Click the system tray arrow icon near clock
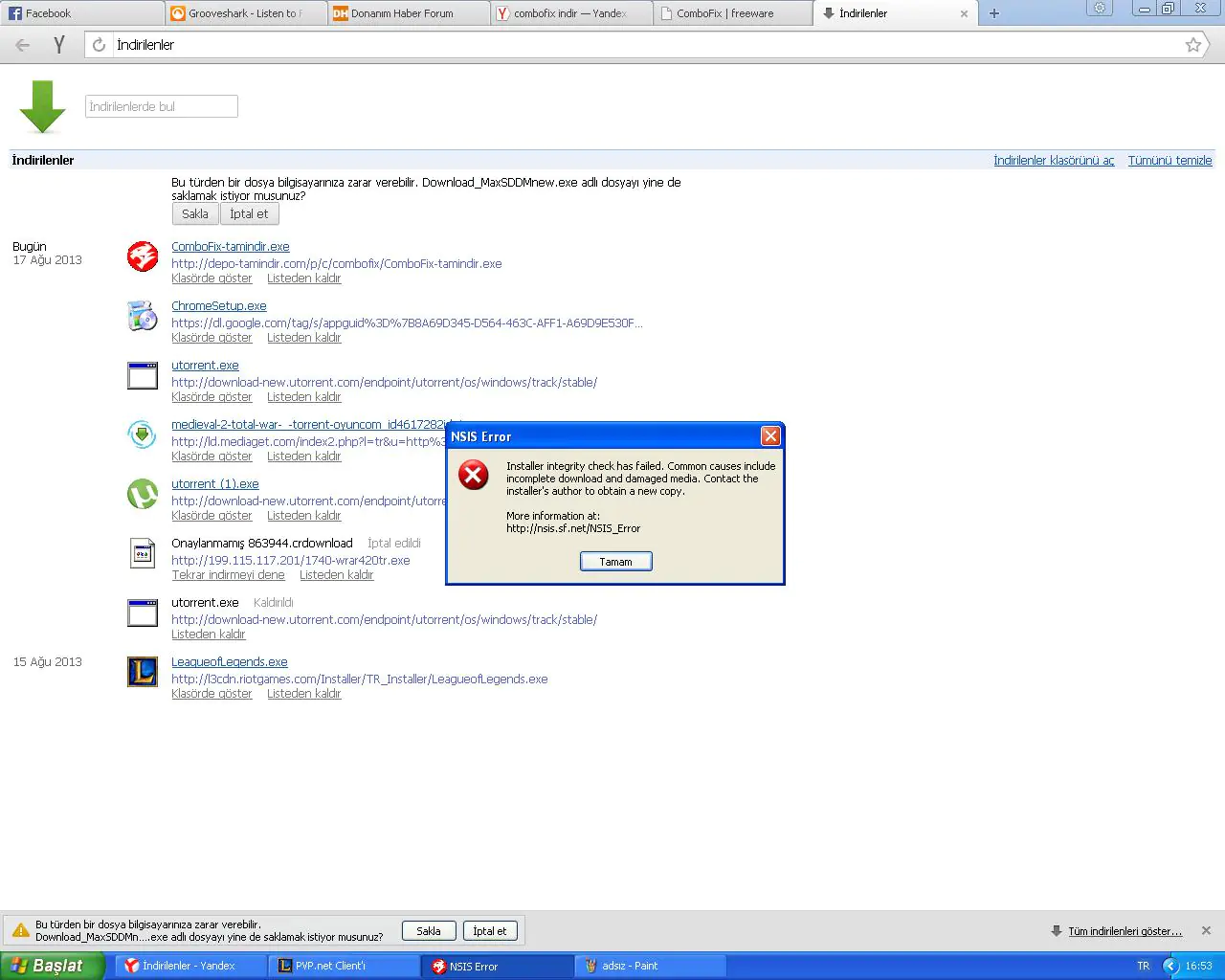This screenshot has width=1225, height=980. coord(1170,966)
